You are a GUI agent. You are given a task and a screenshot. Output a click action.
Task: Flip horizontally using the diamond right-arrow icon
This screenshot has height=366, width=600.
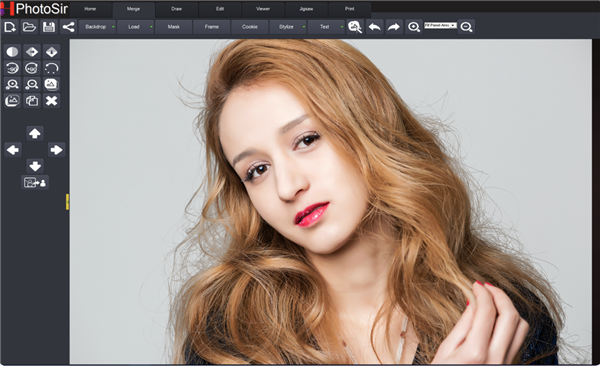[x=32, y=52]
